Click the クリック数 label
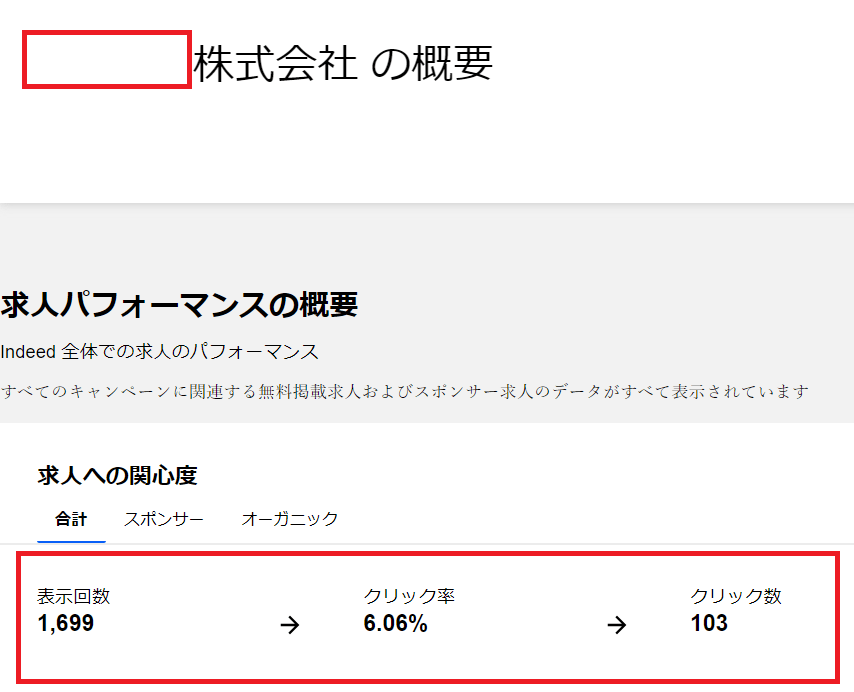This screenshot has height=692, width=854. [x=735, y=597]
